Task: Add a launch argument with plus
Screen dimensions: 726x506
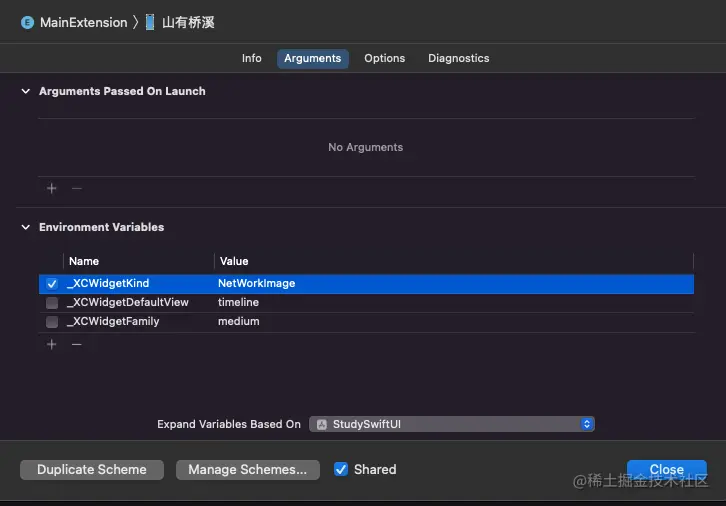Action: [x=51, y=188]
